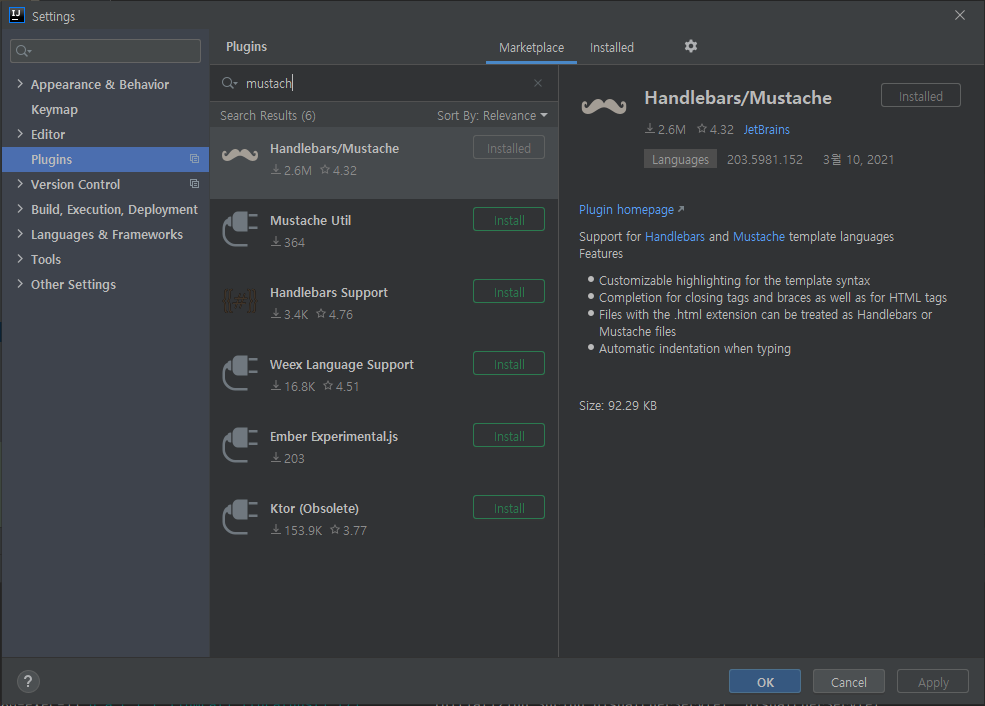The image size is (985, 706).
Task: Expand the Other Settings section
Action: pyautogui.click(x=19, y=284)
